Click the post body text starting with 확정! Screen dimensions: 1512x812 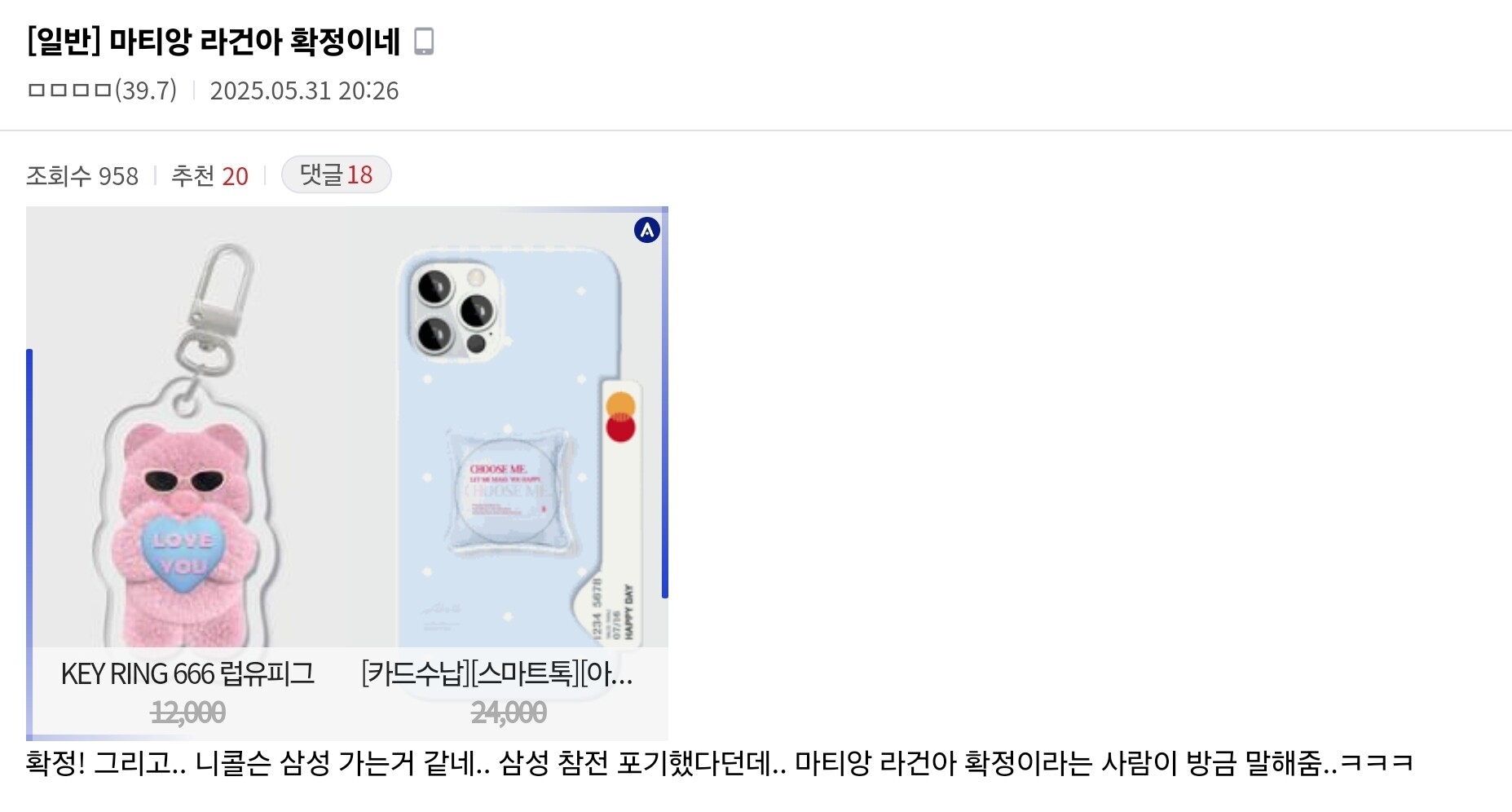(x=720, y=763)
